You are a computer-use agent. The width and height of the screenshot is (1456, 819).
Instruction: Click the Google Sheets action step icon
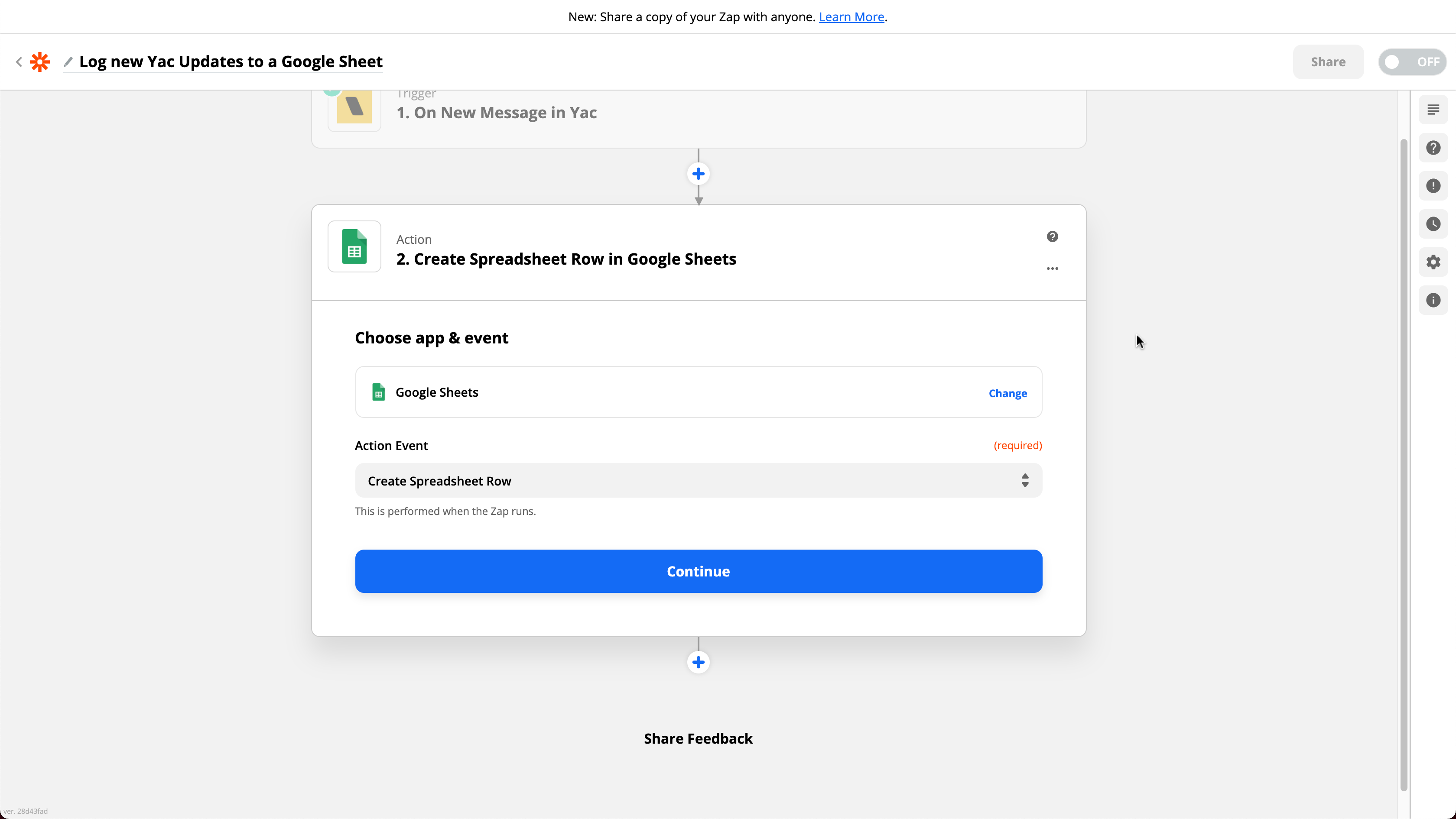[354, 247]
